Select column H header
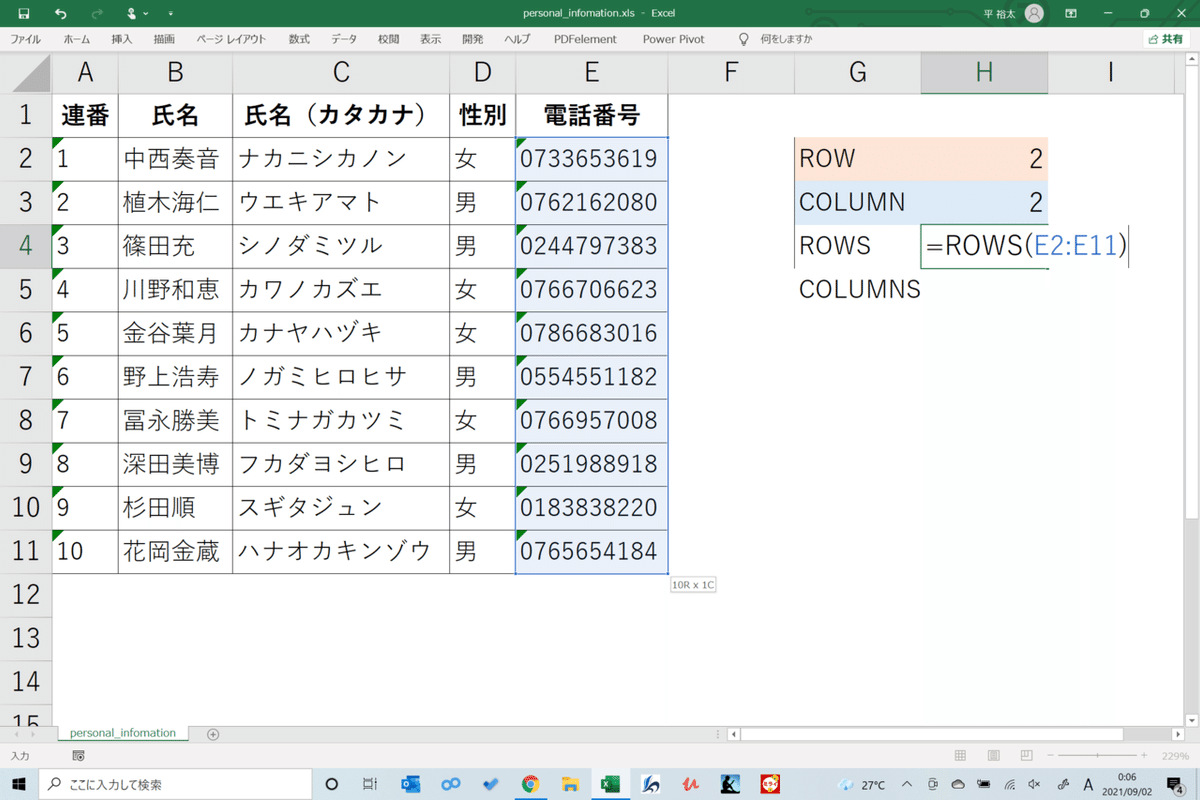Image resolution: width=1200 pixels, height=800 pixels. pyautogui.click(x=984, y=72)
